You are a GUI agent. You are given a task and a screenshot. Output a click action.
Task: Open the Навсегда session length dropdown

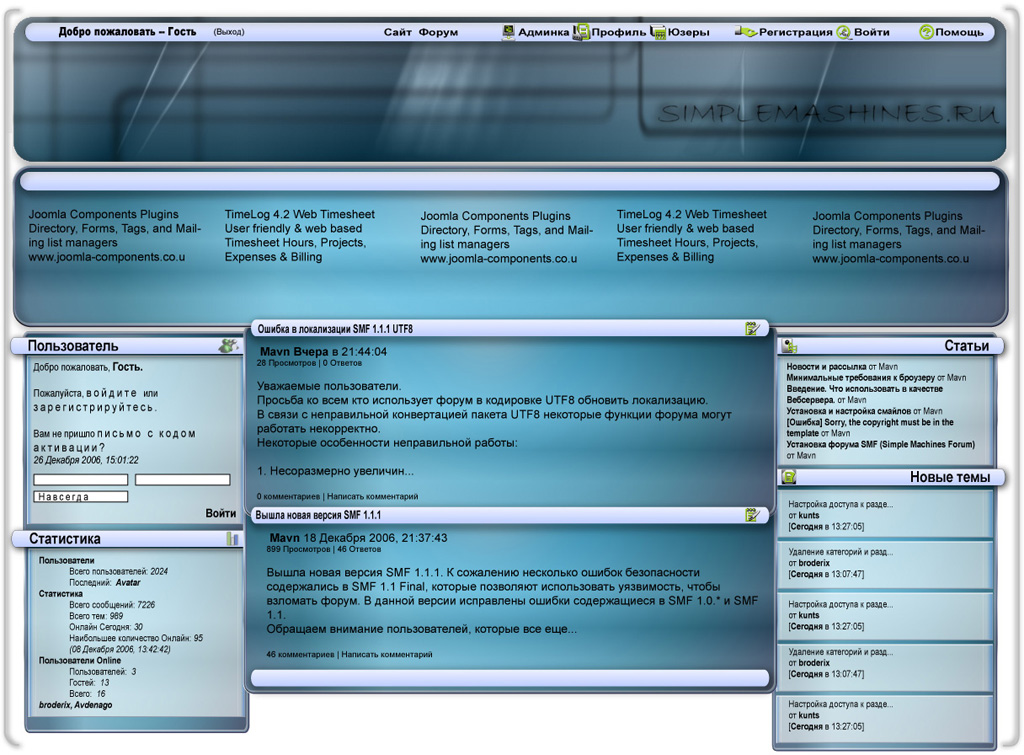80,496
